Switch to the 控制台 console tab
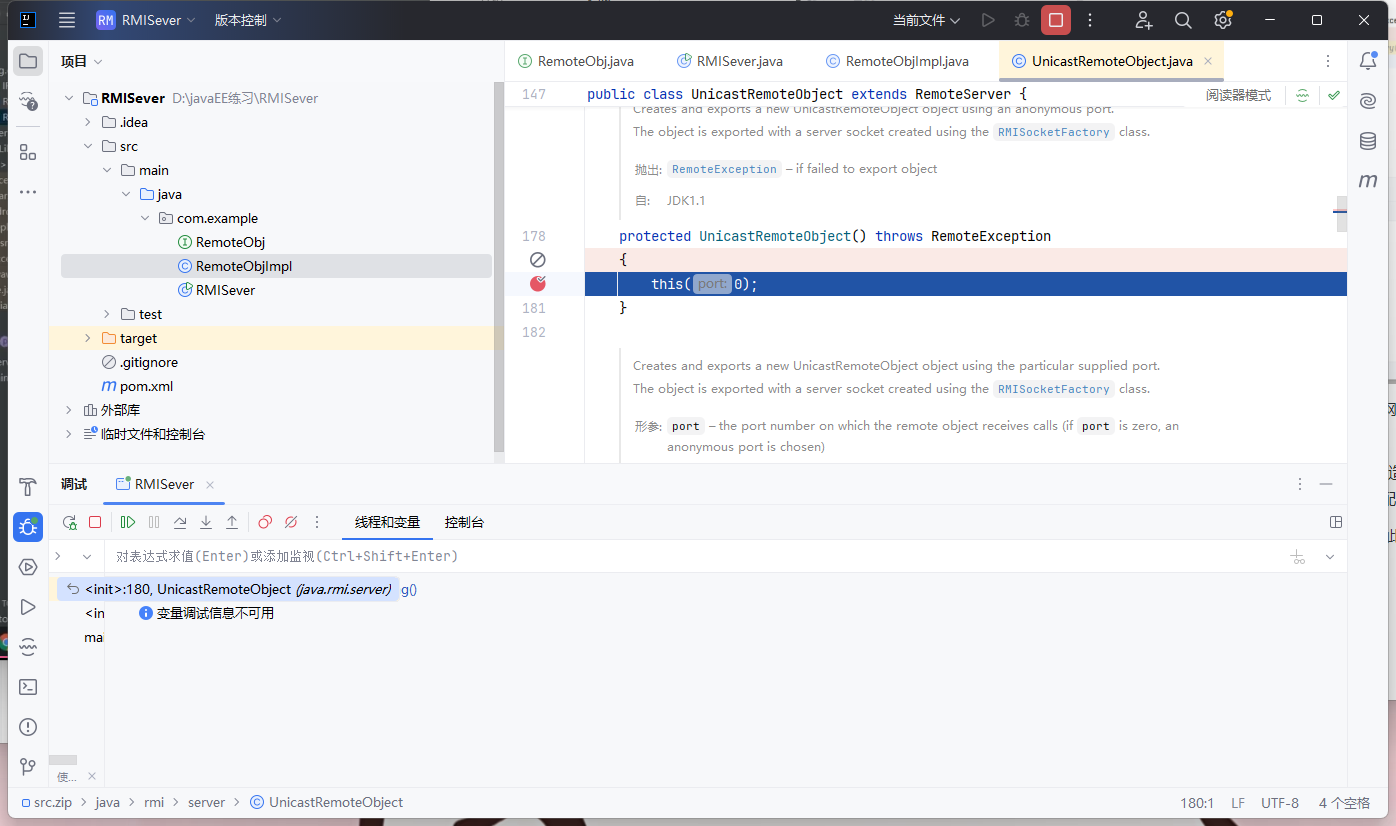 [x=465, y=522]
